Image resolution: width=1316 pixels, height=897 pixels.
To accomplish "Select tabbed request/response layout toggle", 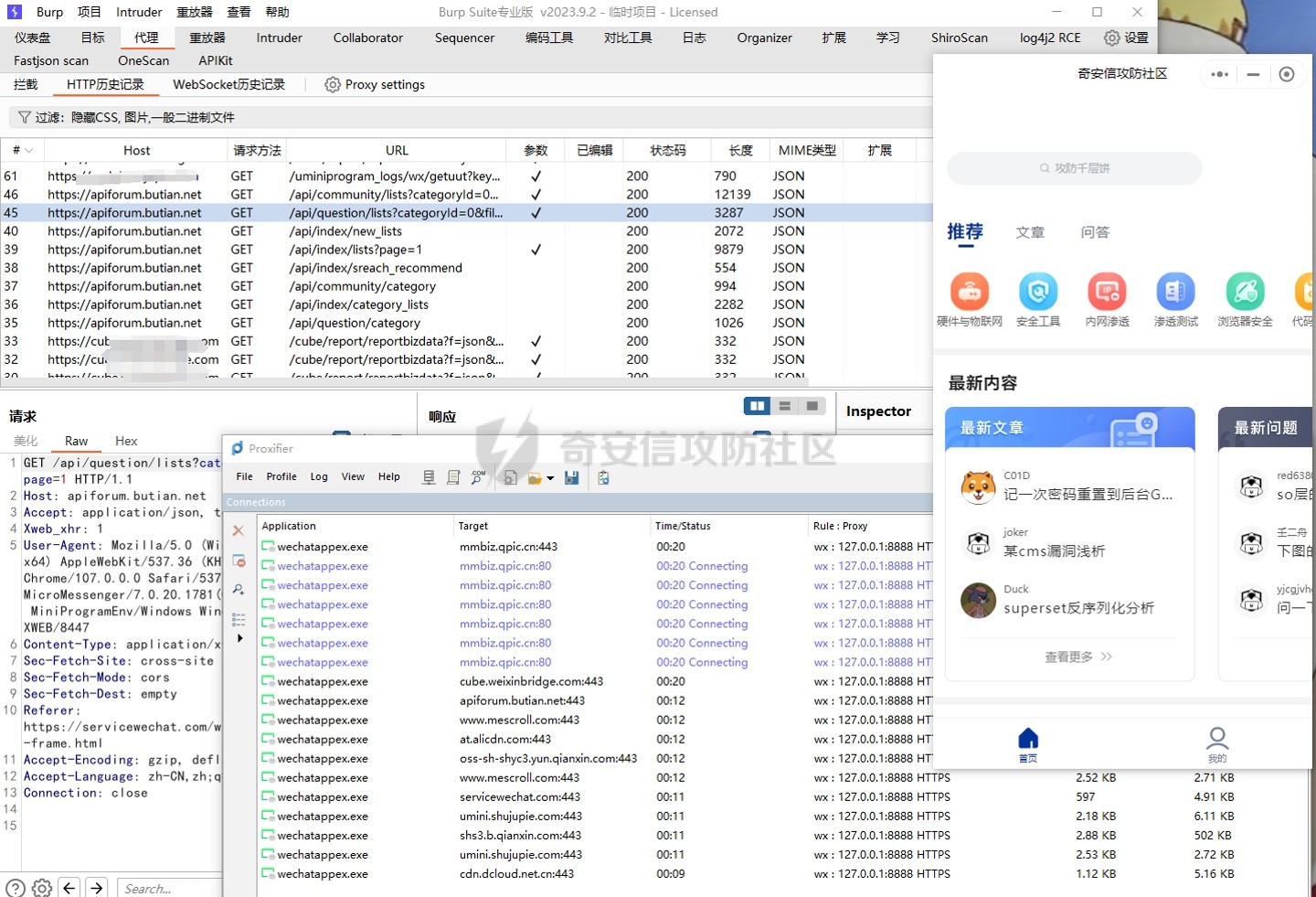I will [812, 406].
